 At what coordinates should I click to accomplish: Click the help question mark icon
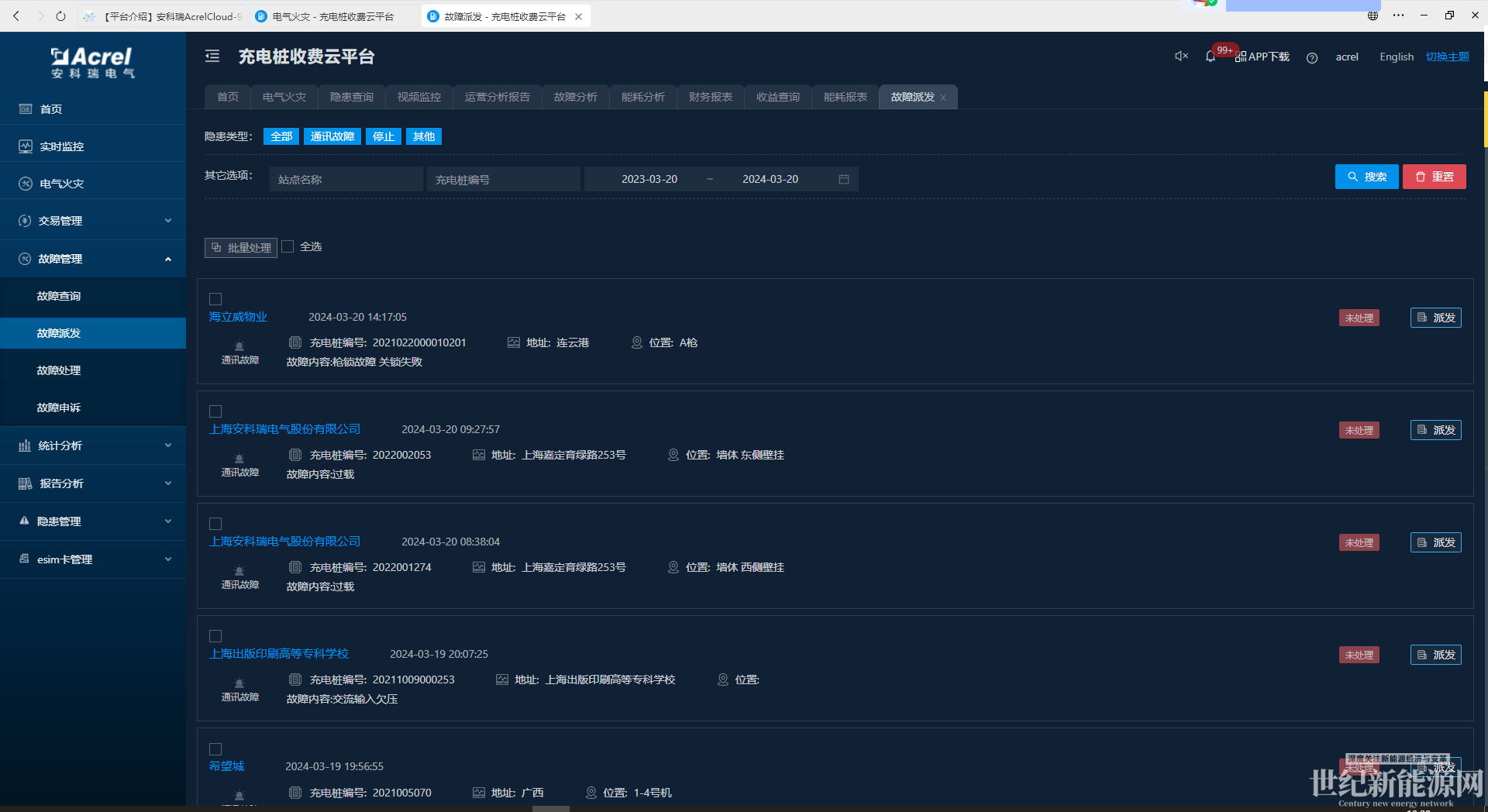(1311, 57)
